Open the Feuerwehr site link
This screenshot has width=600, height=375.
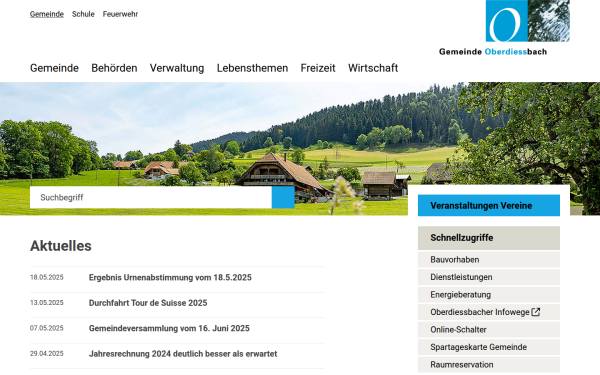(120, 14)
